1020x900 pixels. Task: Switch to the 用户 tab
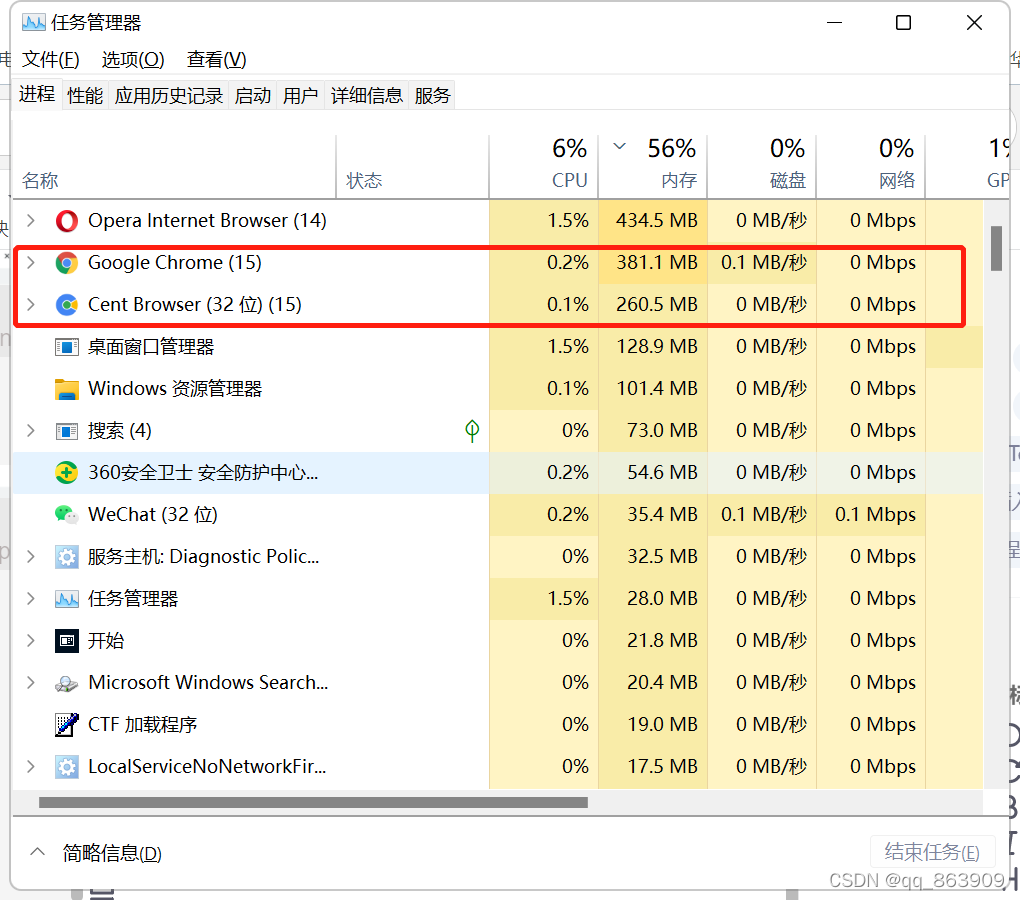point(300,96)
